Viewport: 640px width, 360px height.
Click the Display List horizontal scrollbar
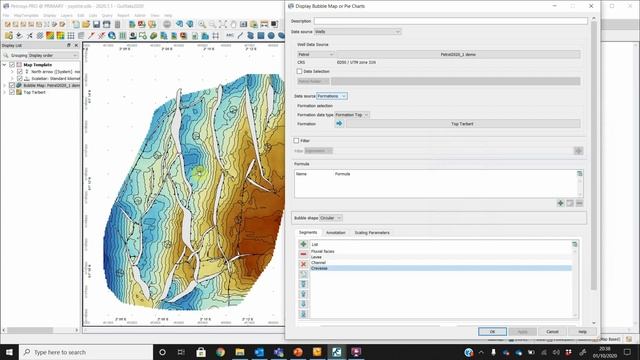(x=29, y=330)
